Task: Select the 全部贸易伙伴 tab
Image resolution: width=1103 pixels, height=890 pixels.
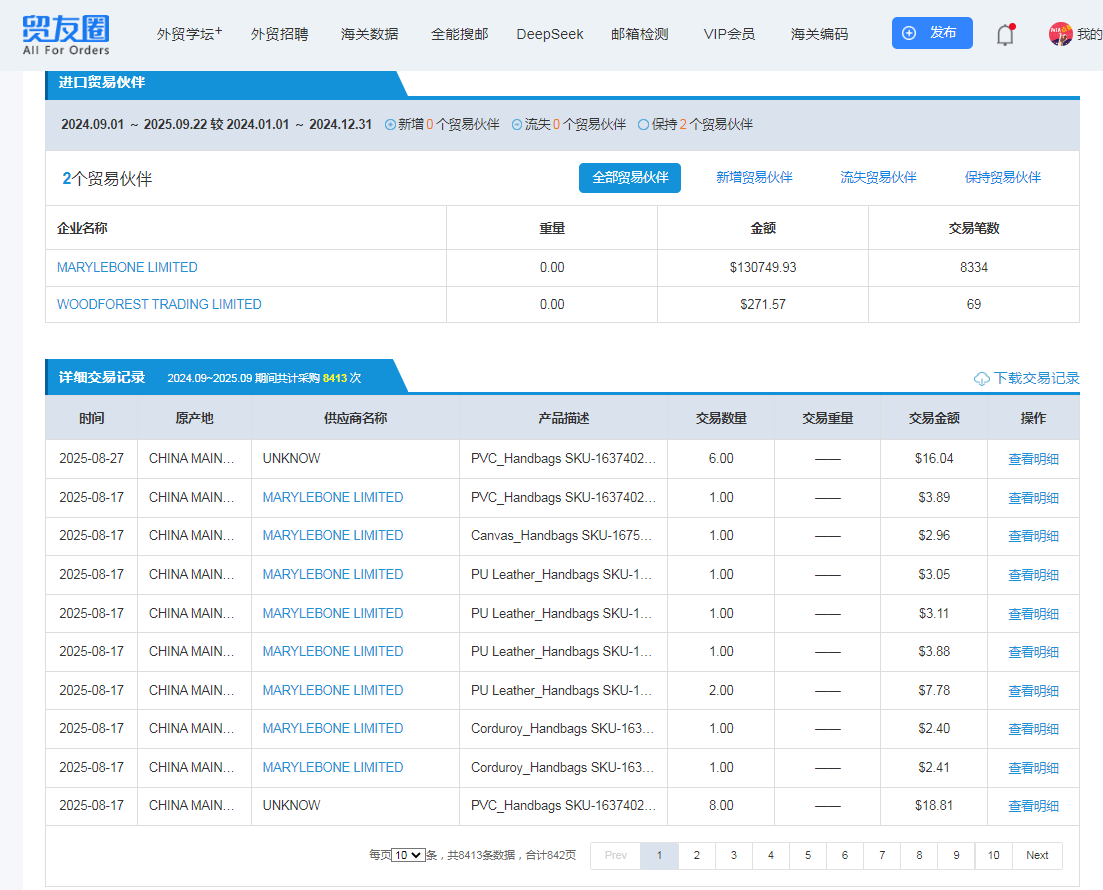Action: click(x=630, y=178)
